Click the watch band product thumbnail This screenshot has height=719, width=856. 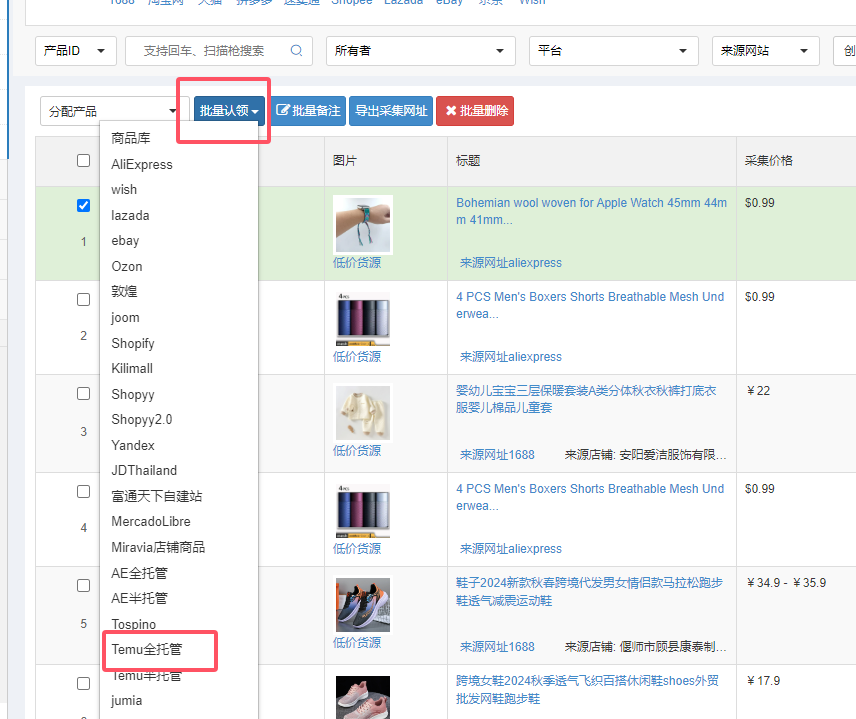coord(363,225)
